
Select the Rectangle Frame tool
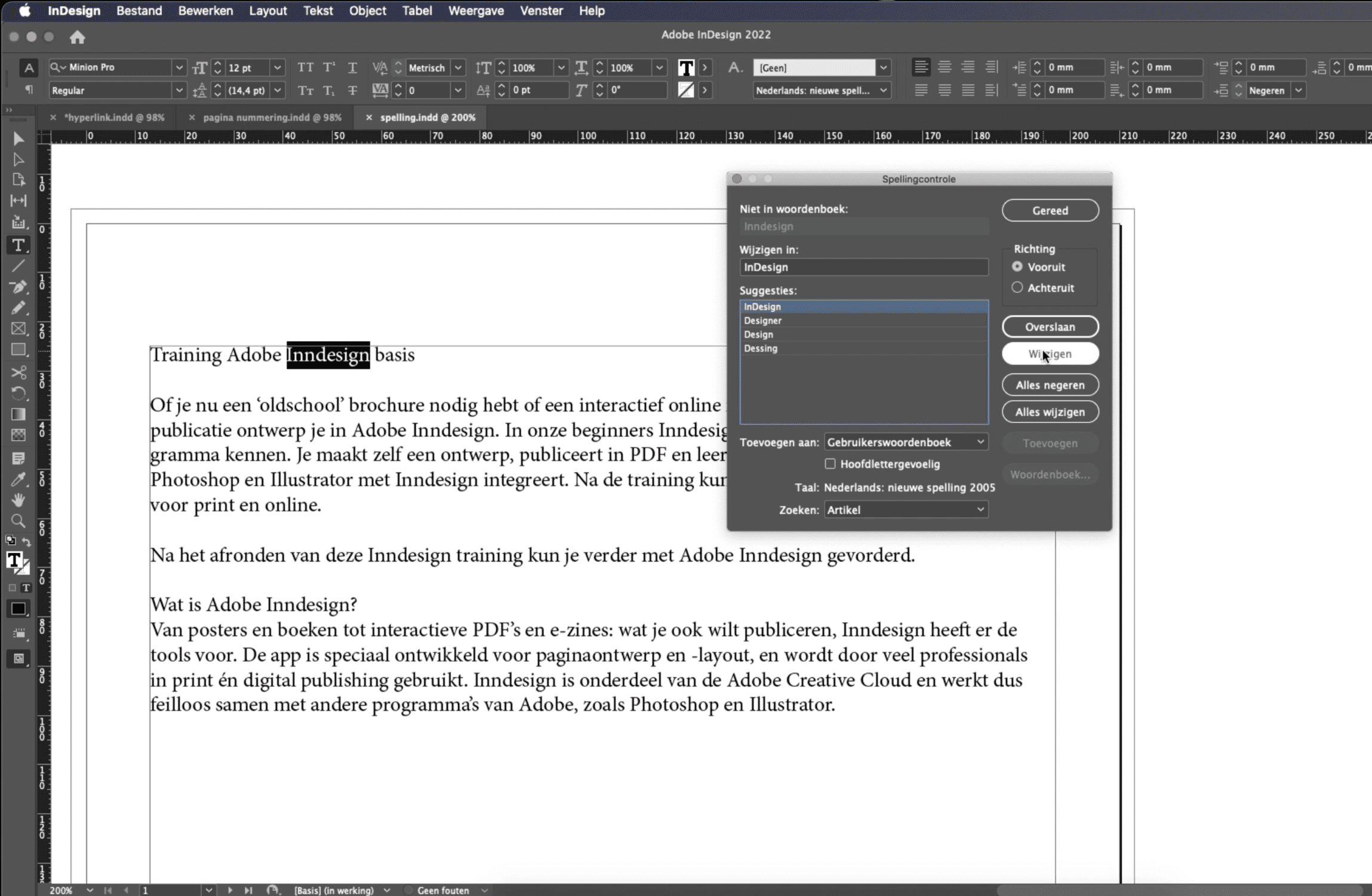click(19, 329)
